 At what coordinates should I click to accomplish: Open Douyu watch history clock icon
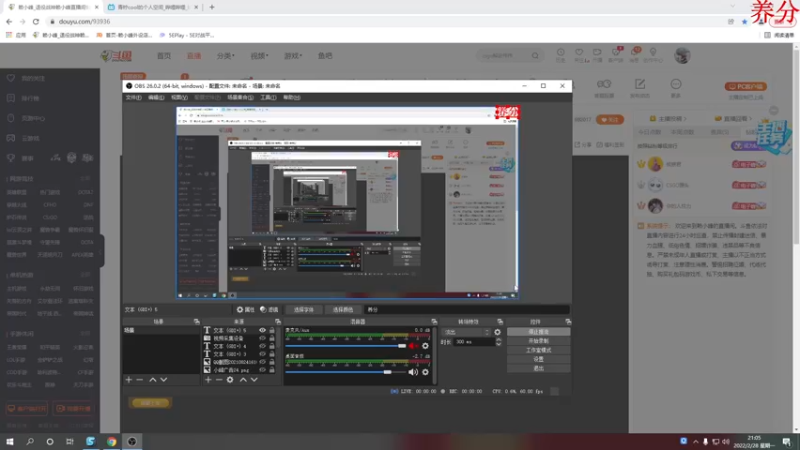[x=560, y=53]
